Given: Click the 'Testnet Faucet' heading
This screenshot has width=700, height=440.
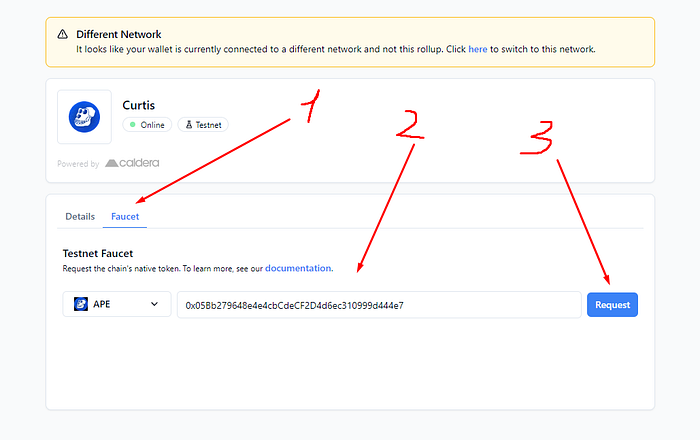Looking at the screenshot, I should tap(98, 253).
